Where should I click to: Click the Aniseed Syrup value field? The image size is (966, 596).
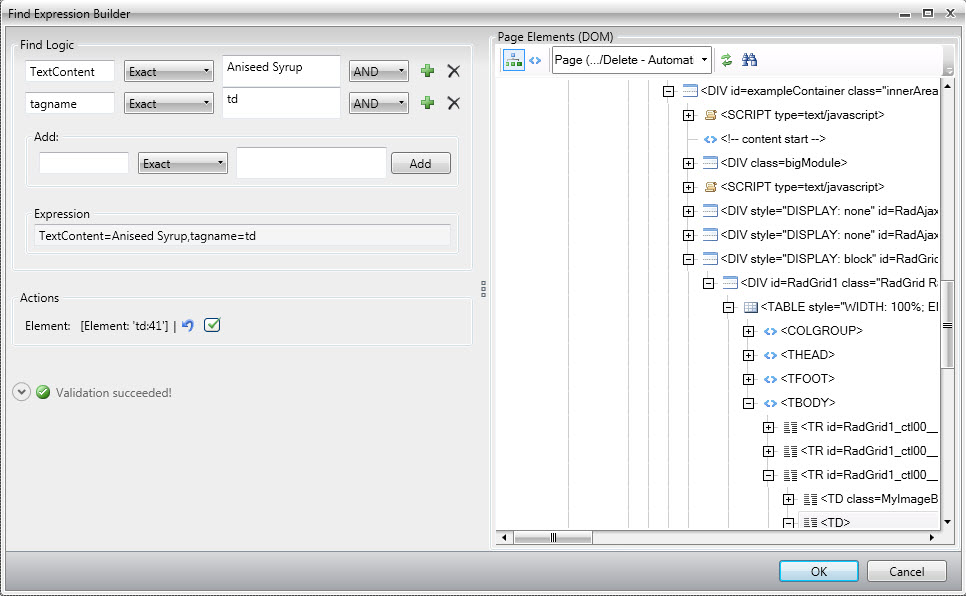[281, 69]
